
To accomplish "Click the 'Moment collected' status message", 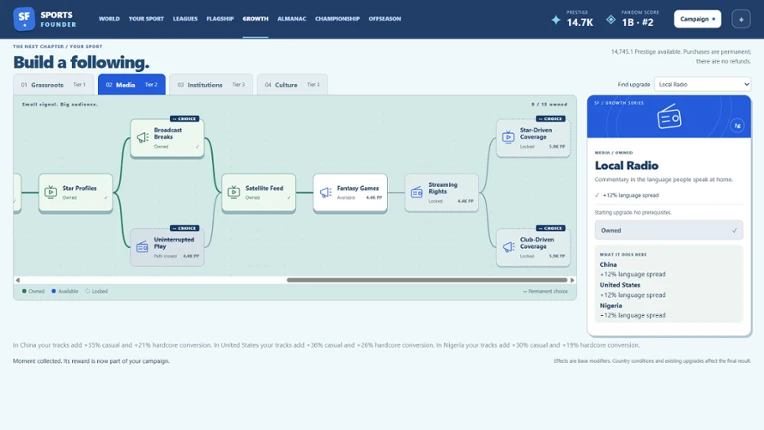I will coord(91,361).
